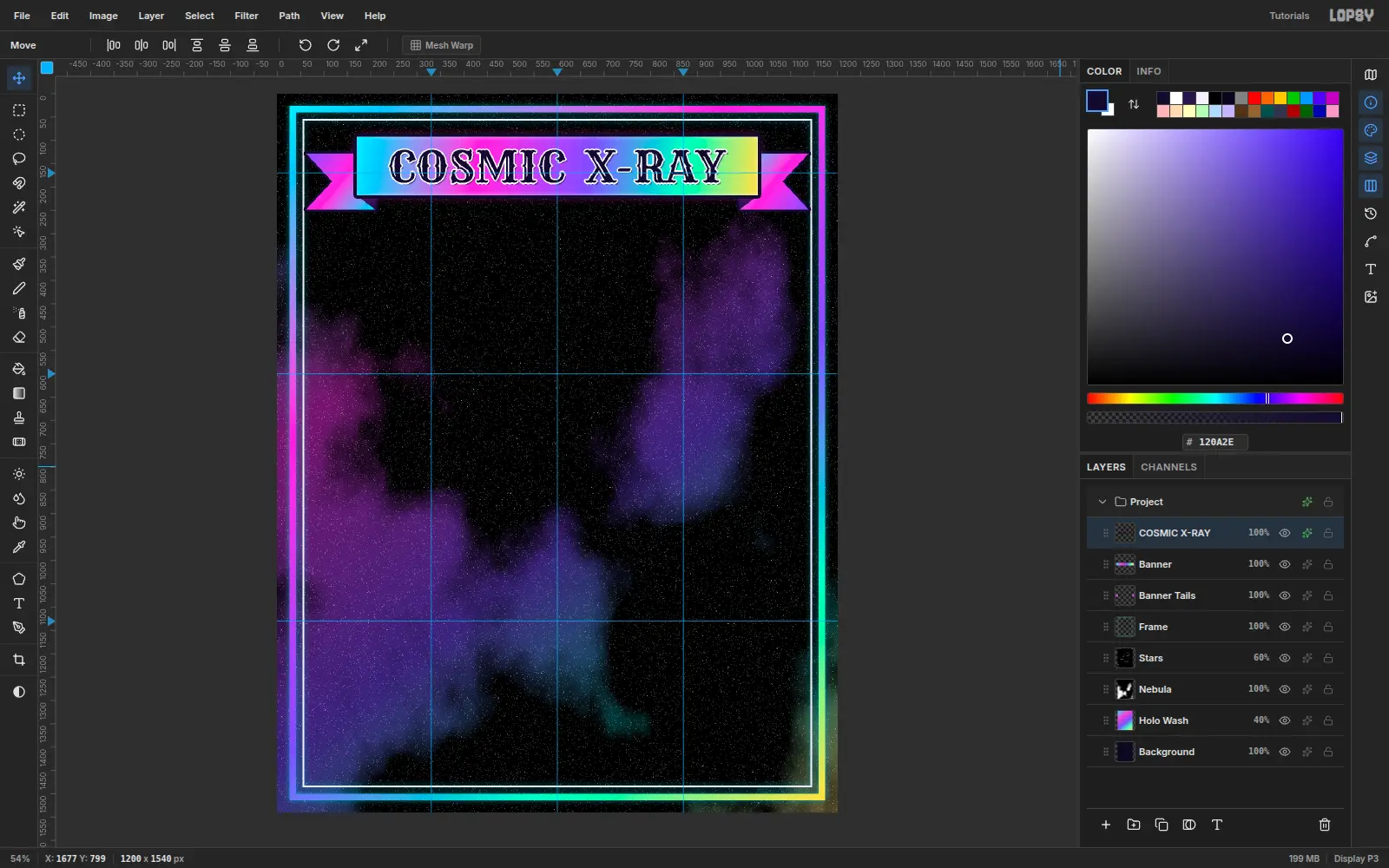1389x868 pixels.
Task: Click the hue slider bar
Action: 1215,398
